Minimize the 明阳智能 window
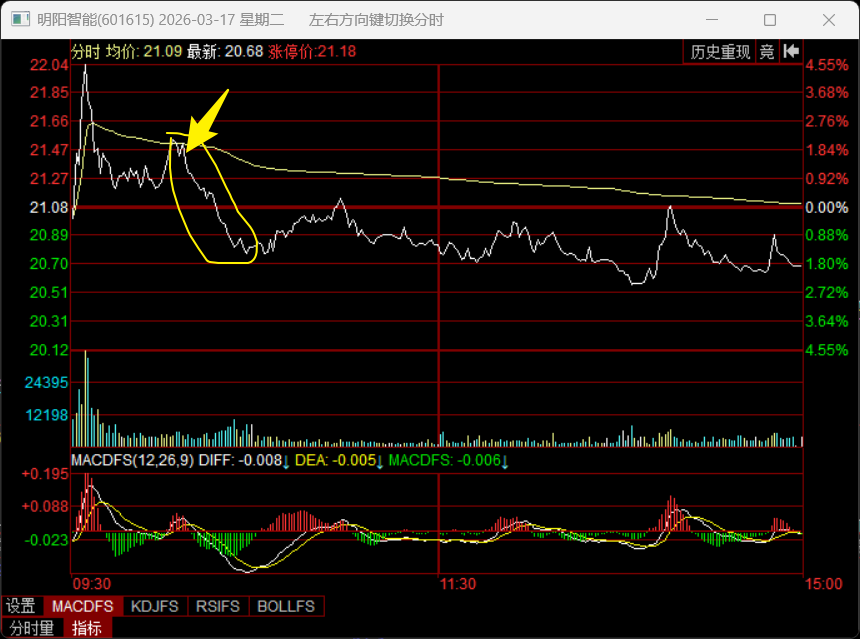 click(712, 20)
